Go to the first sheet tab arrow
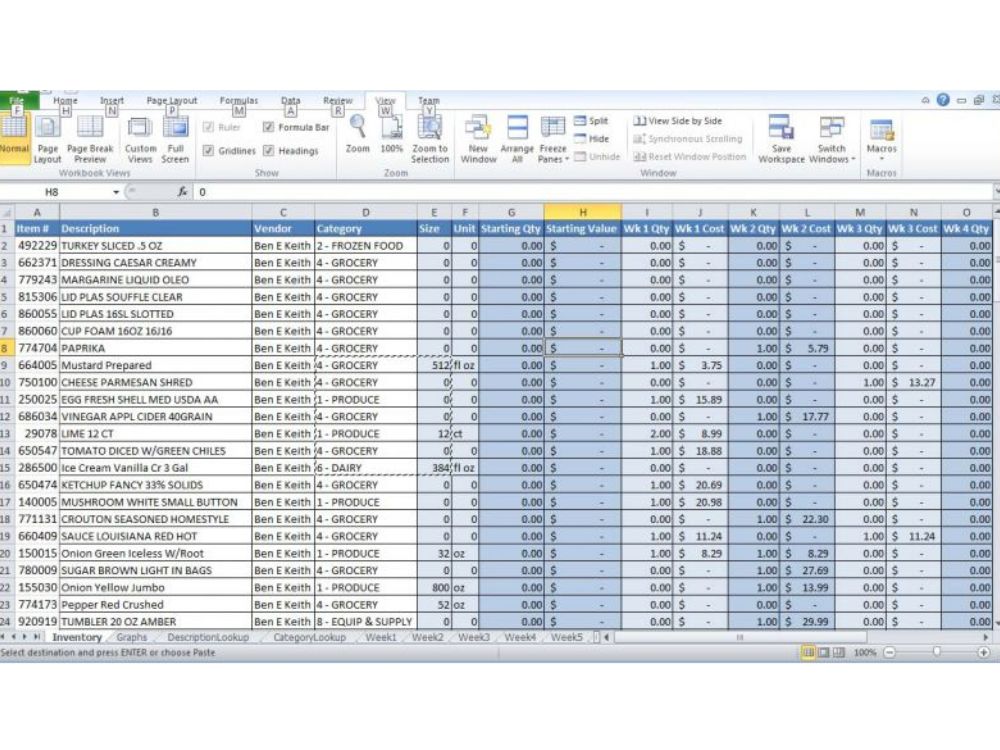 (x=4, y=636)
